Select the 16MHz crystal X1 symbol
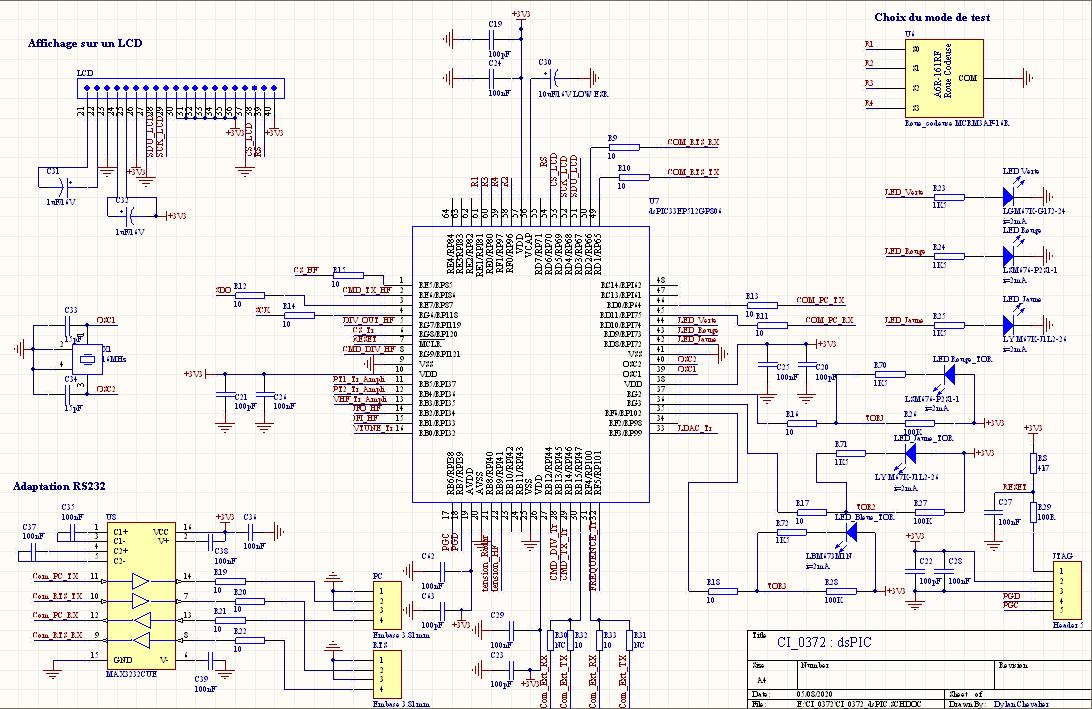The height and width of the screenshot is (709, 1092). (88, 359)
